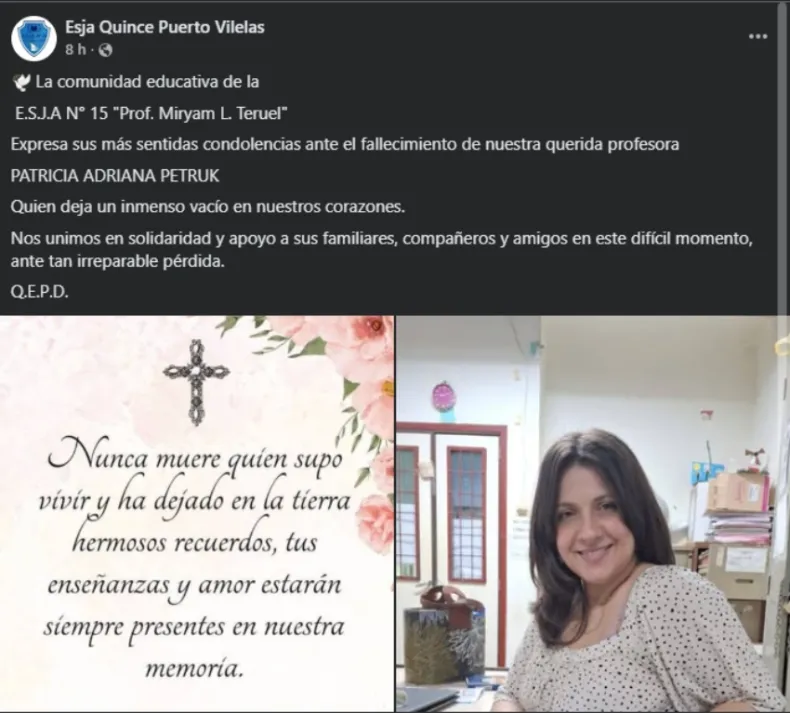Click the red-framed door in the photo
790x713 pixels.
click(x=452, y=544)
